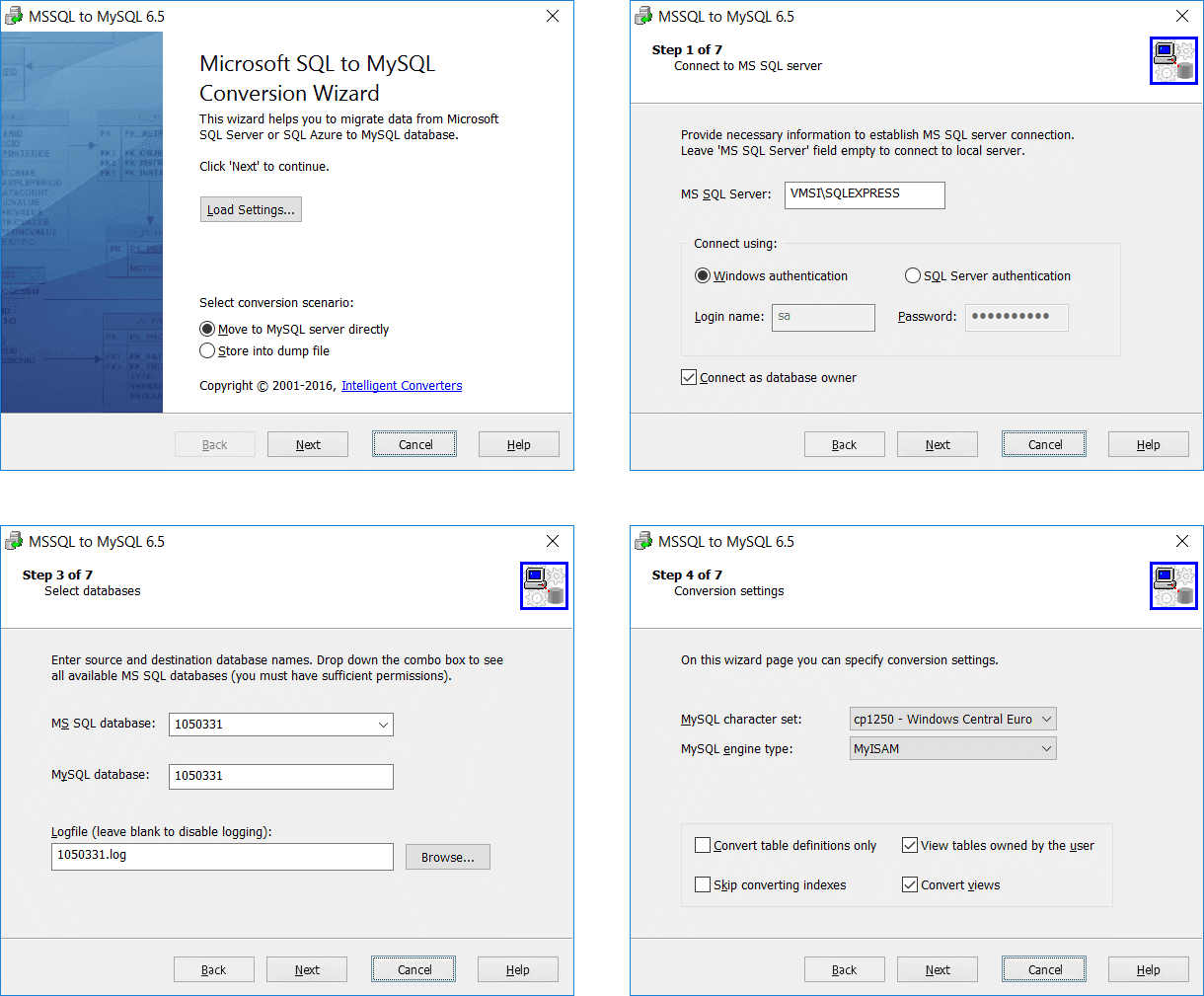
Task: Click the Login name field
Action: [823, 317]
